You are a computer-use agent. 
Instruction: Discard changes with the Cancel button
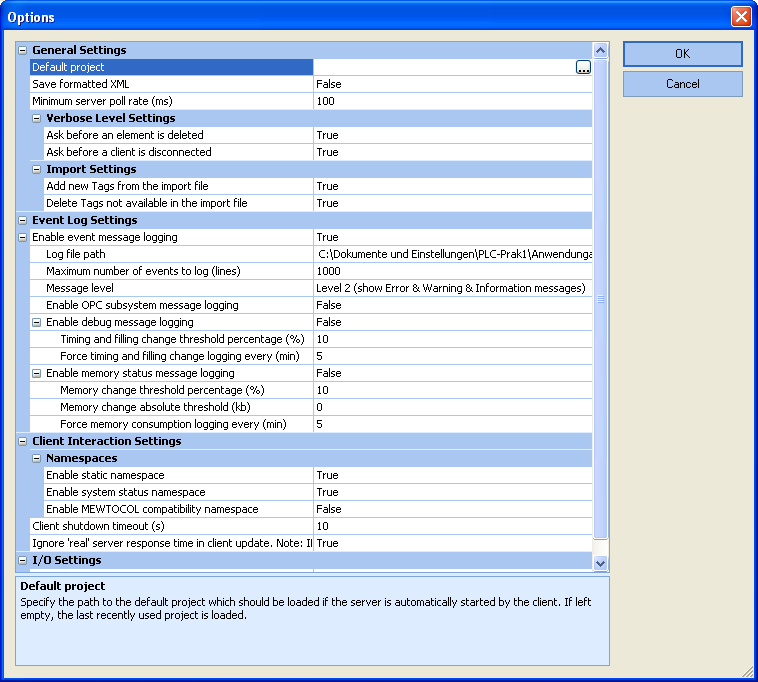click(683, 84)
